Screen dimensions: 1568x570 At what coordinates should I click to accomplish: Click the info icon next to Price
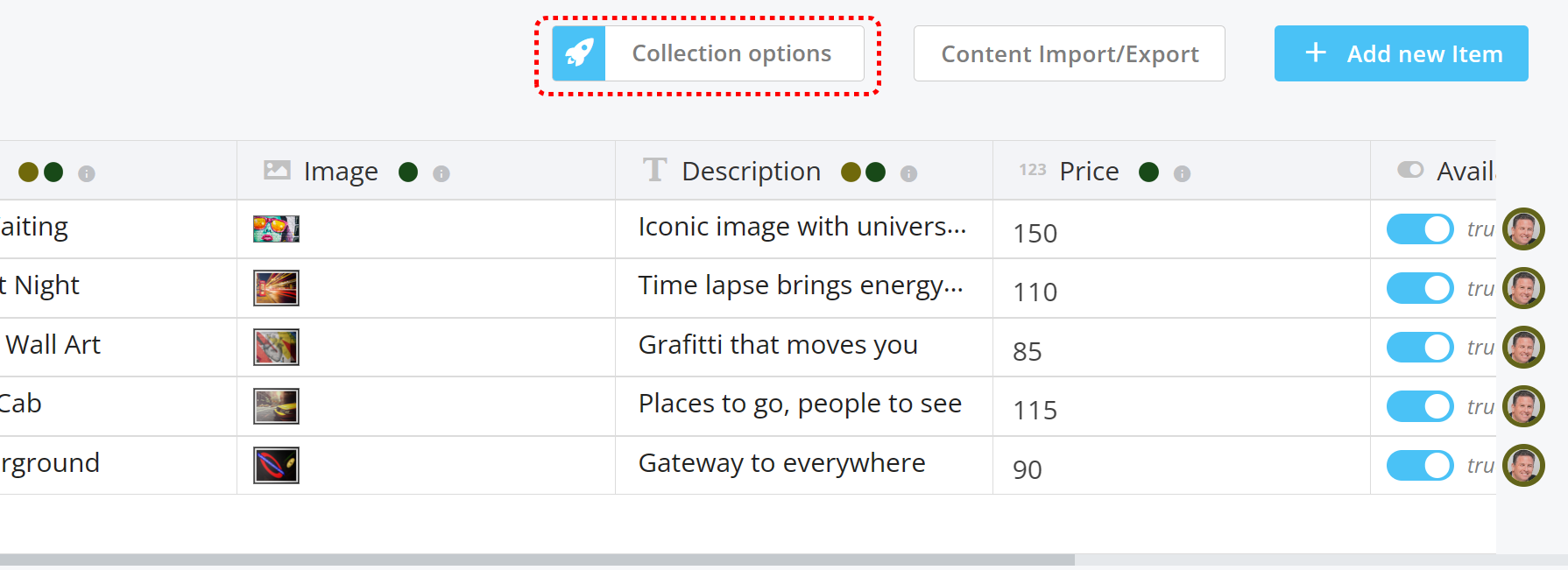(1182, 173)
